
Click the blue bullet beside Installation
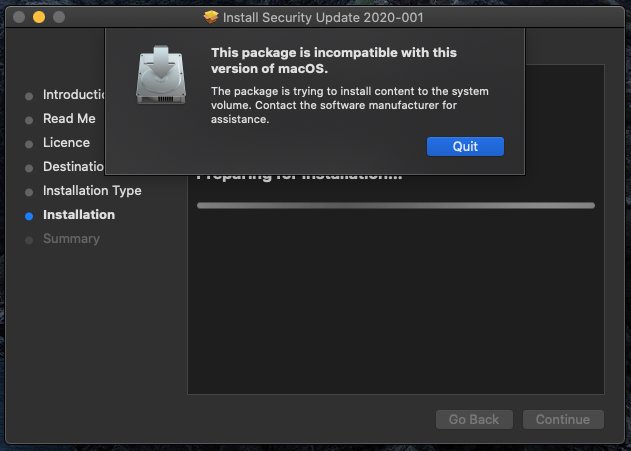coord(29,215)
